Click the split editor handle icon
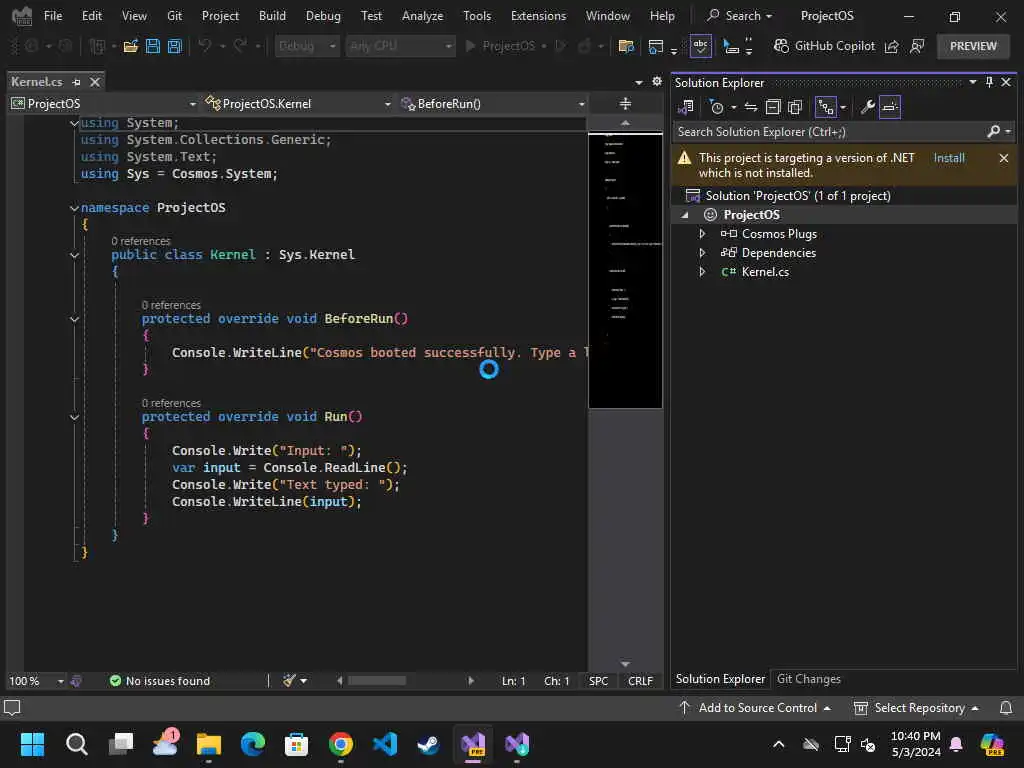This screenshot has width=1024, height=768. 625,104
